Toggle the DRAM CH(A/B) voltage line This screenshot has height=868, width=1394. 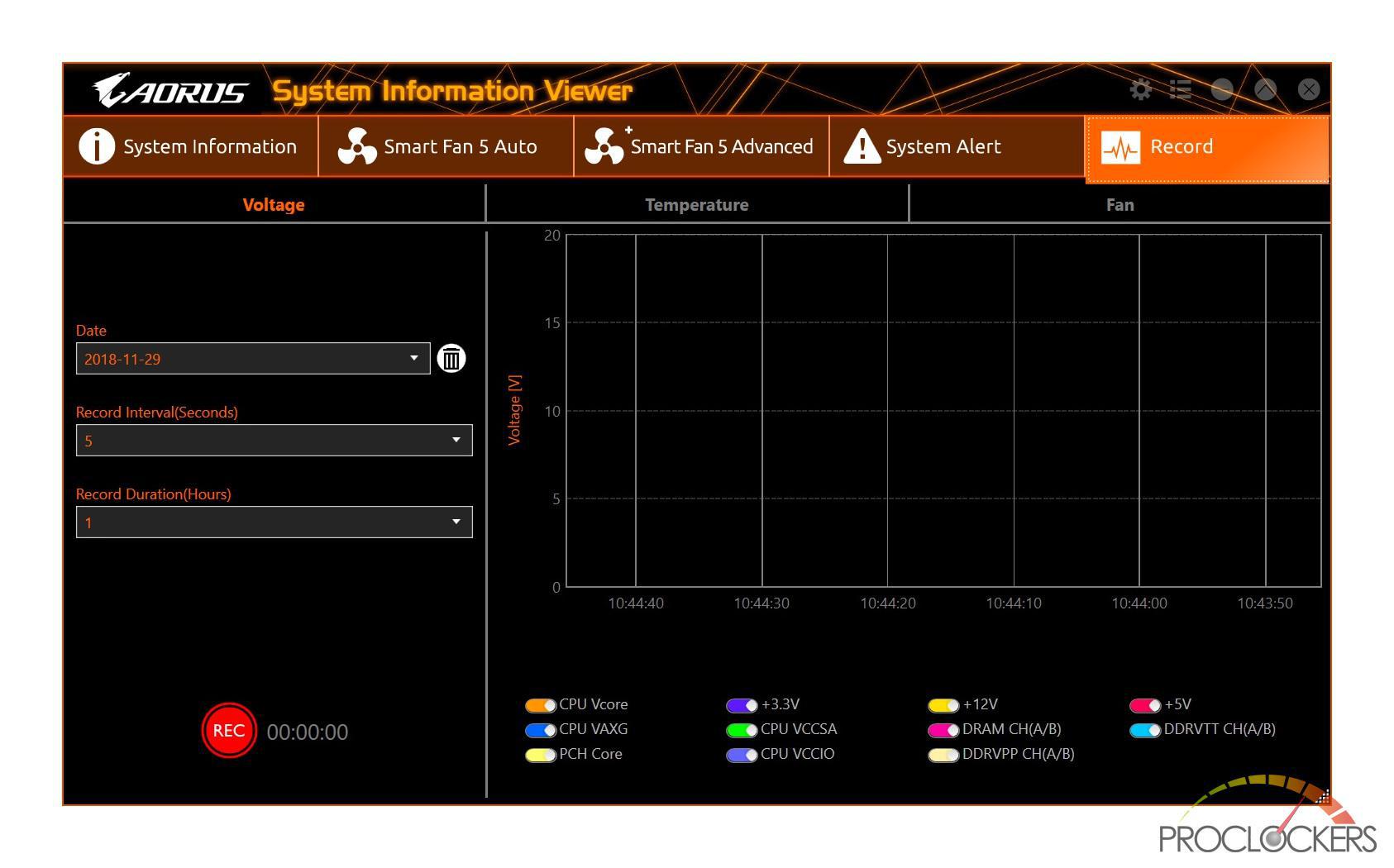943,730
